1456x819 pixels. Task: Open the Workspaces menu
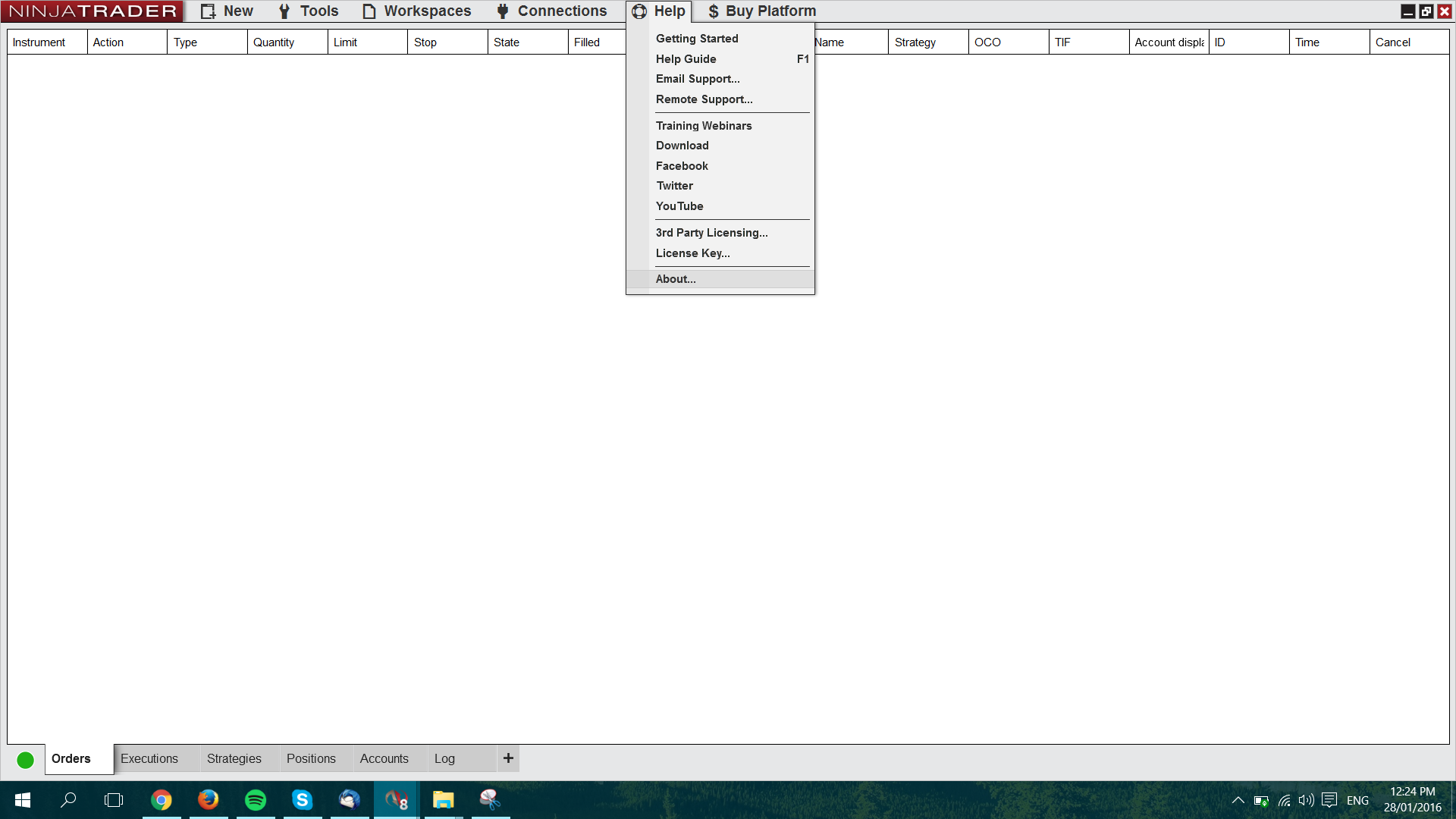(416, 11)
